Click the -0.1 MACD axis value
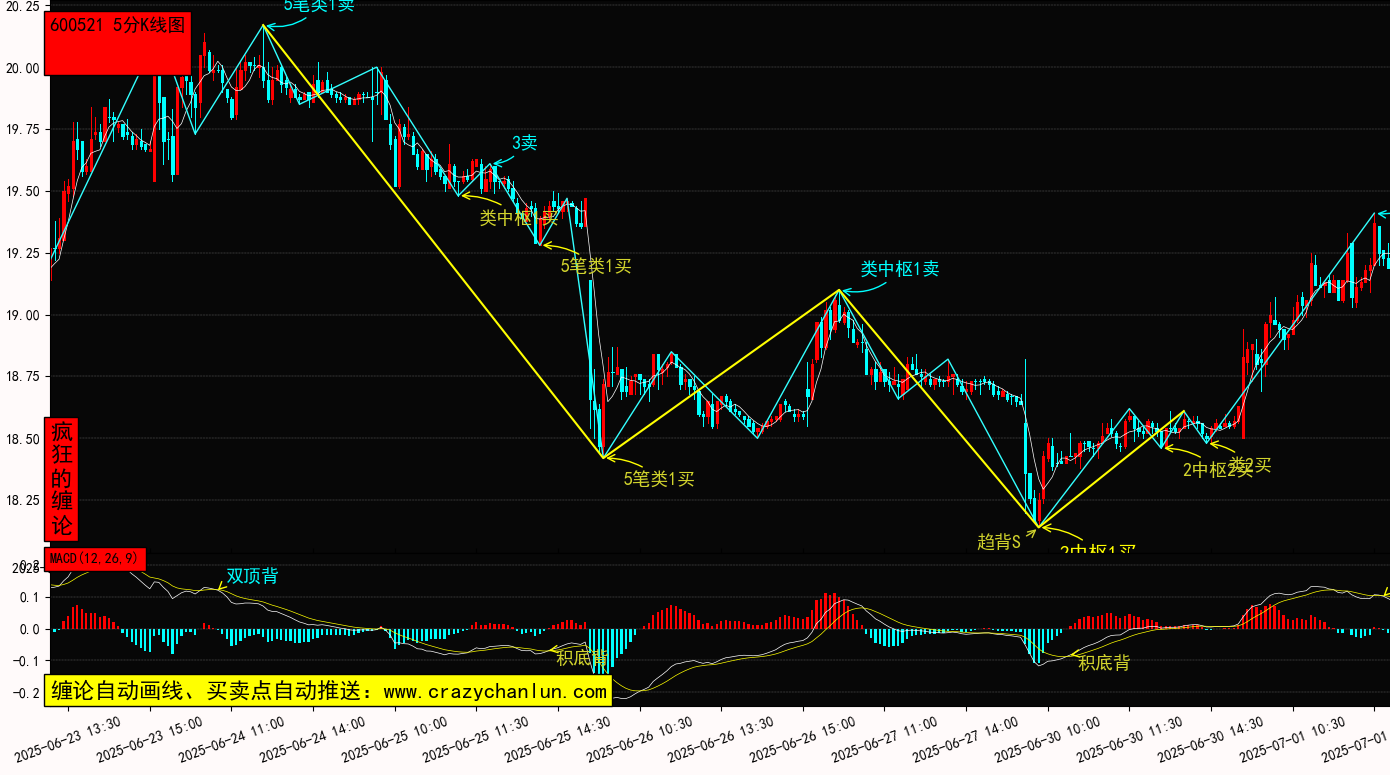 point(25,661)
